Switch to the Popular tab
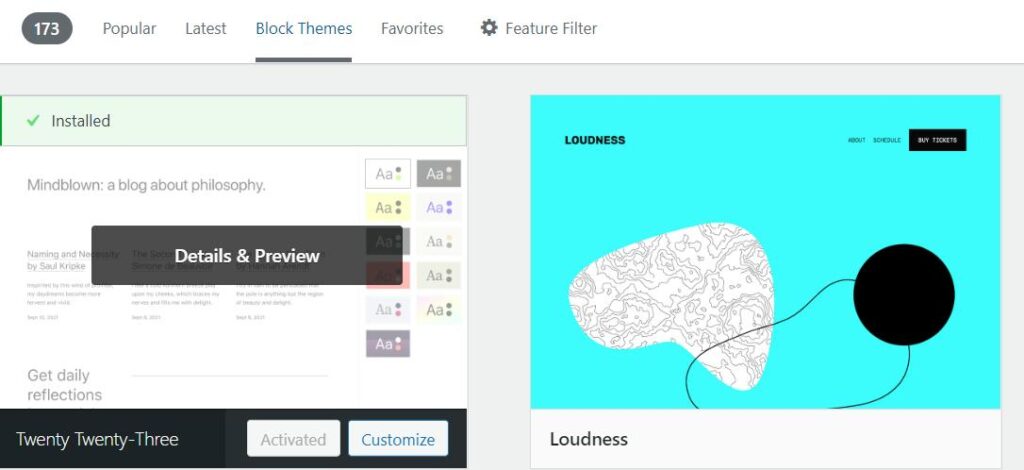 [129, 29]
